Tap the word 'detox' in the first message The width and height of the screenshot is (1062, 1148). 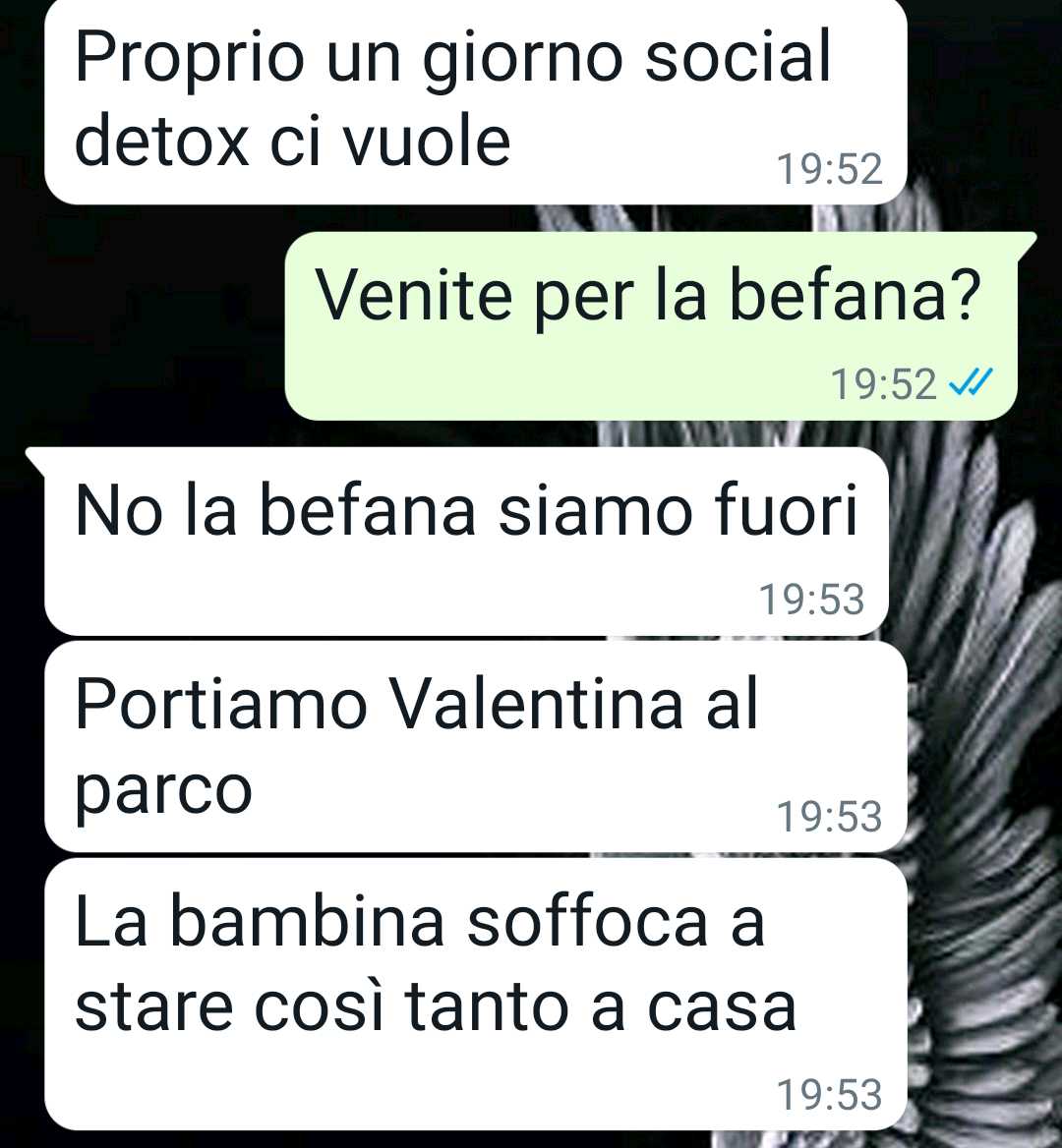[x=162, y=141]
